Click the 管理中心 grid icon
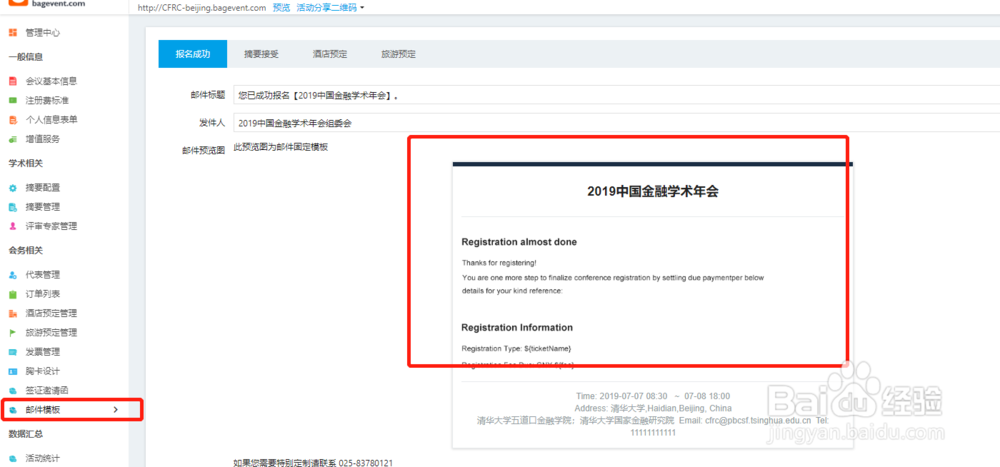This screenshot has height=467, width=1000. (x=13, y=33)
